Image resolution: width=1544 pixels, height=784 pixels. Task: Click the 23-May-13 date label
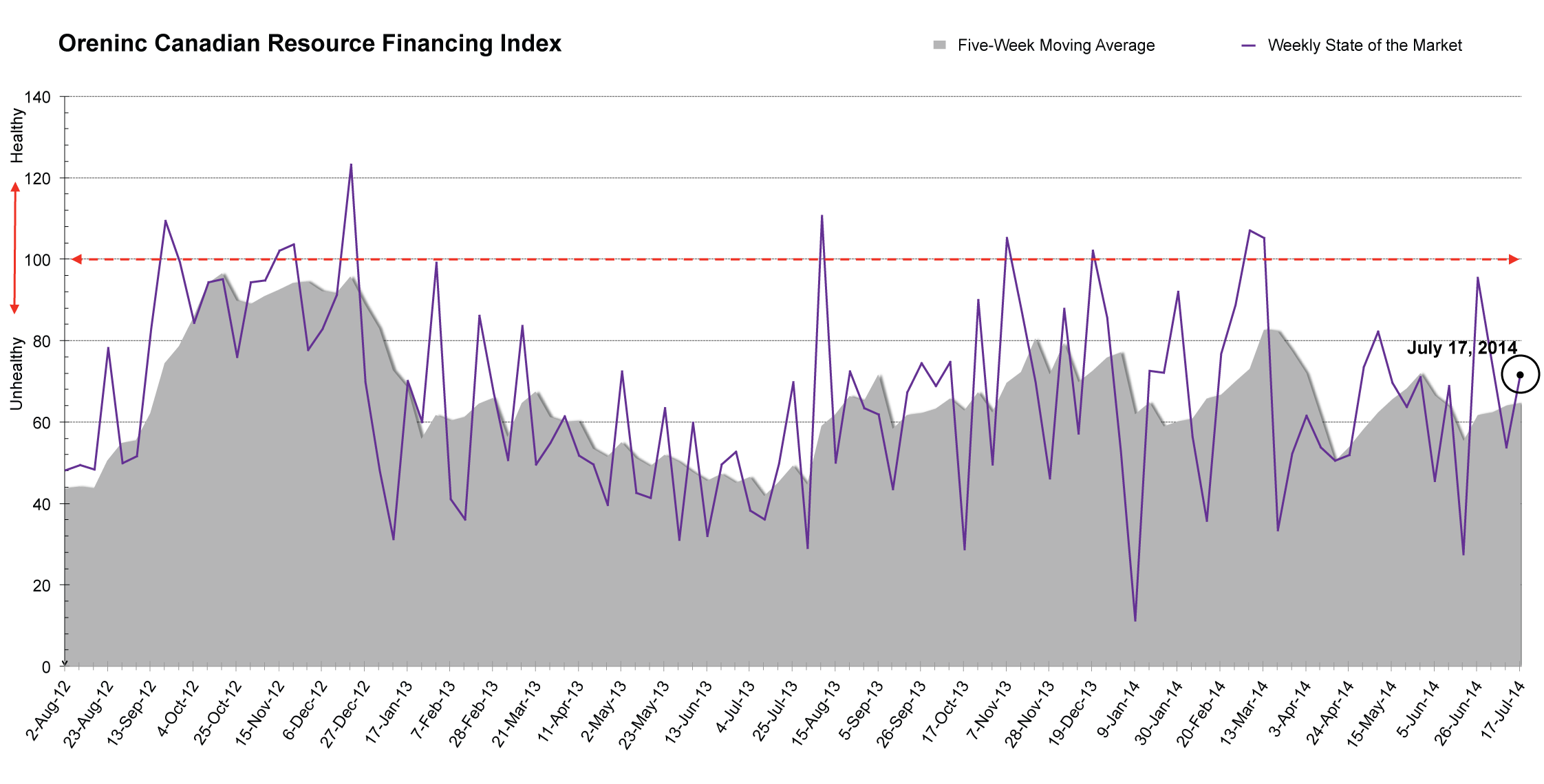pyautogui.click(x=643, y=715)
